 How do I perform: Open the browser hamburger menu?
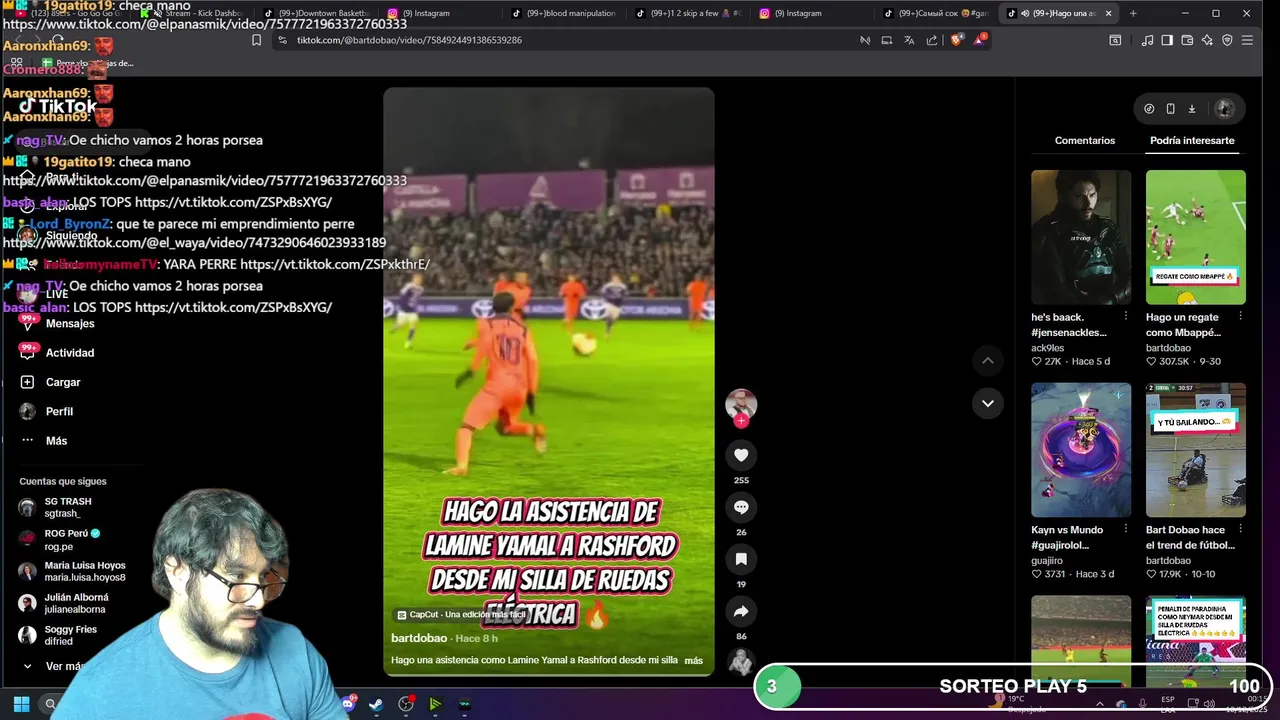tap(1247, 40)
